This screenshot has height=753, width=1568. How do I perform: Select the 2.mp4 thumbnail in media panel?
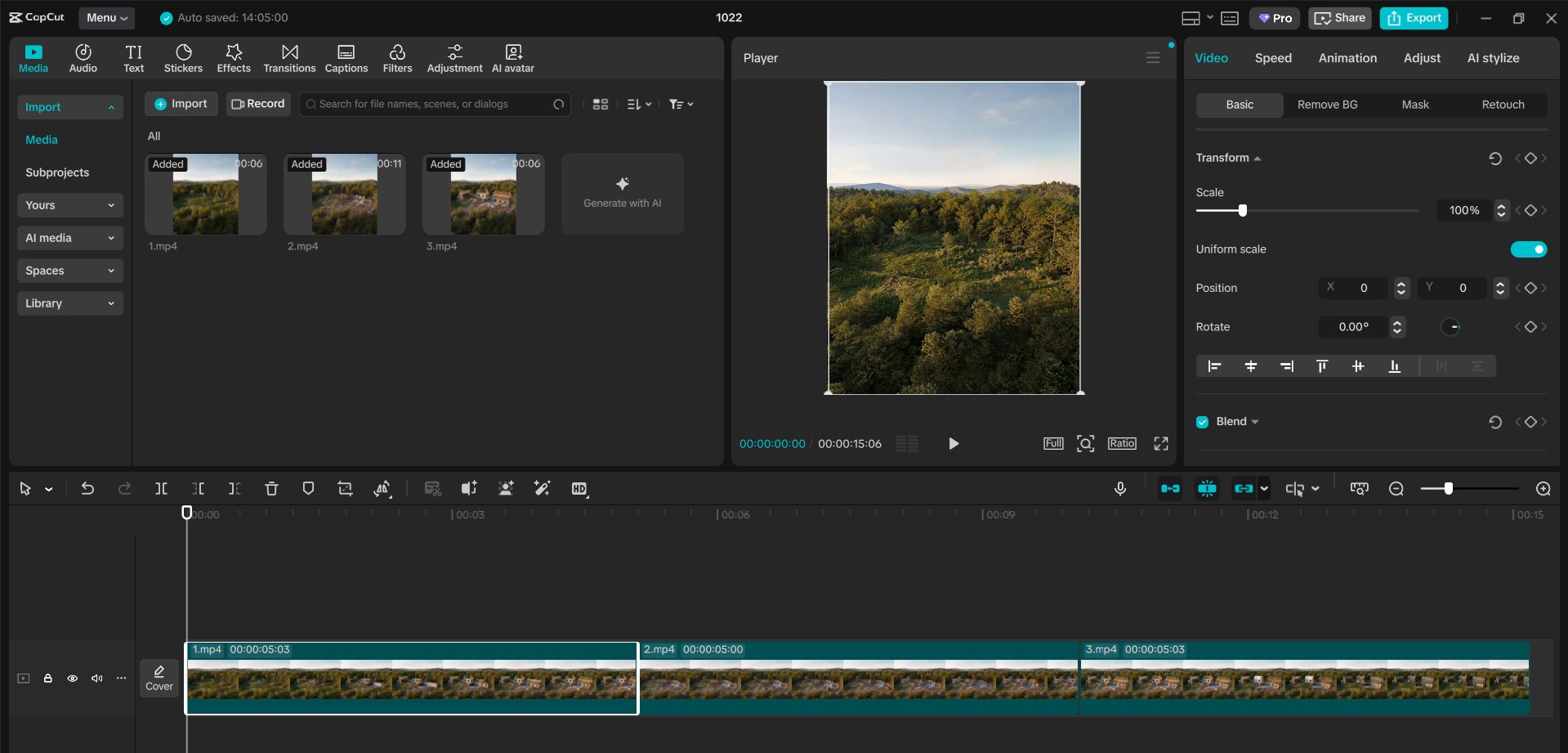[x=344, y=194]
